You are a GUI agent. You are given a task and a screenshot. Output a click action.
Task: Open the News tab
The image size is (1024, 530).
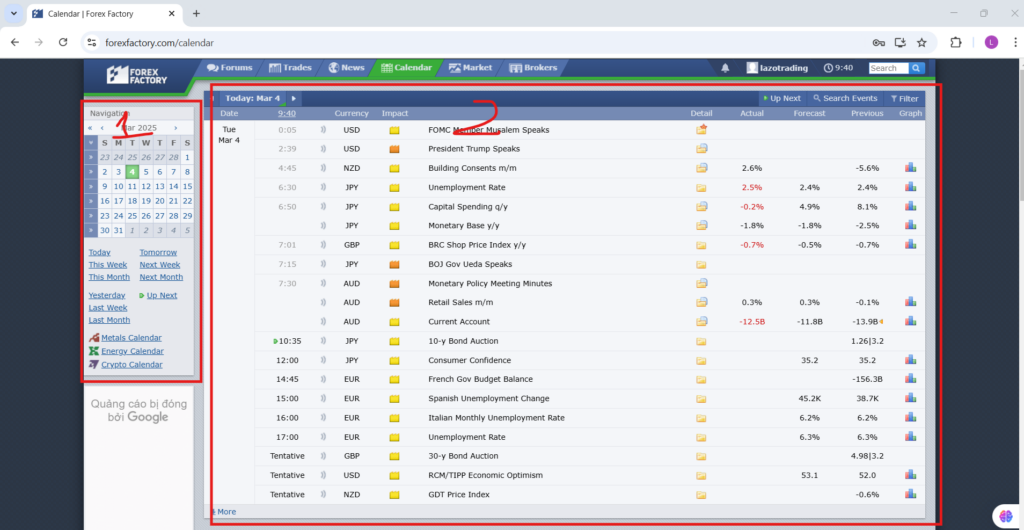pos(347,67)
